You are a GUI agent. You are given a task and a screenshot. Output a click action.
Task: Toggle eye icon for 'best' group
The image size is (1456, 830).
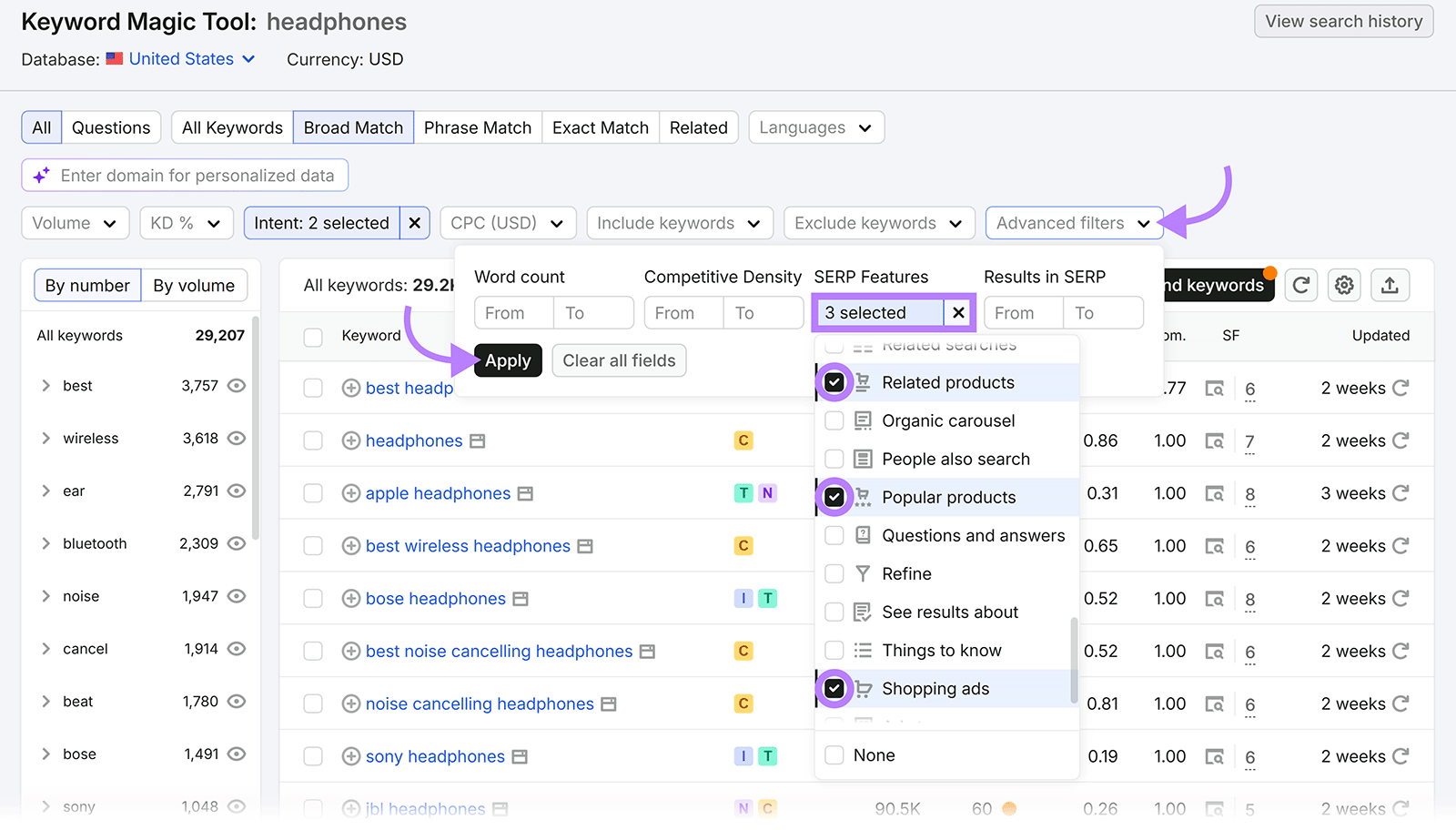(x=237, y=386)
